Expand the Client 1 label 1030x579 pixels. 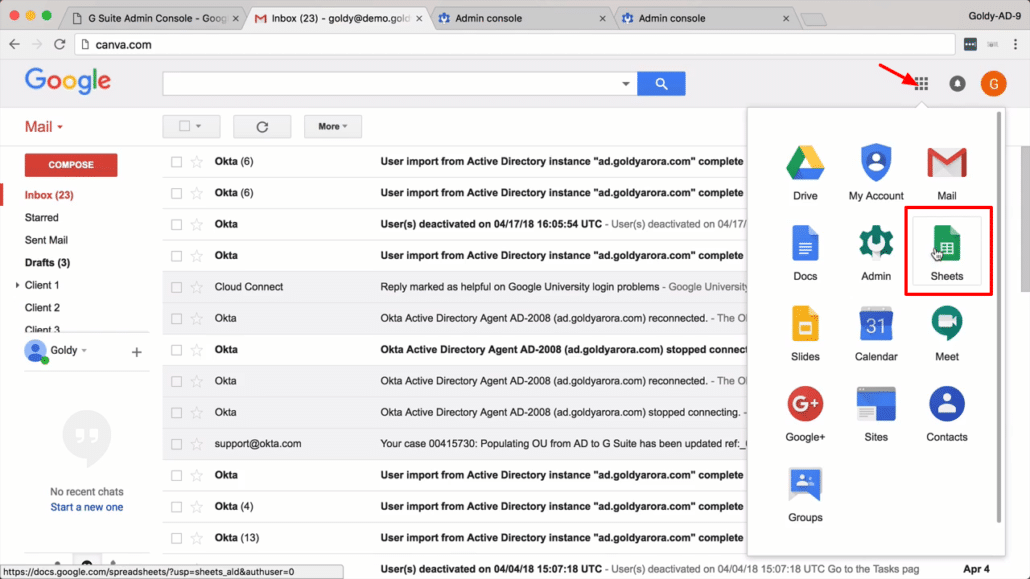pyautogui.click(x=17, y=285)
